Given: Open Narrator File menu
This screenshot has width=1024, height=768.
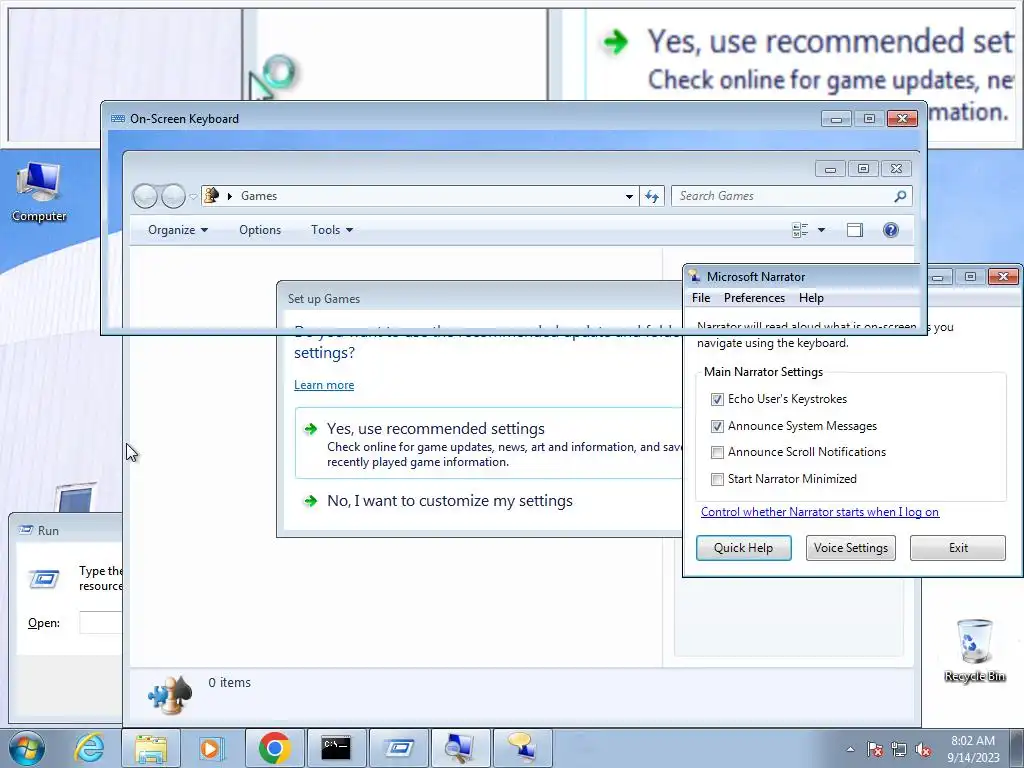Looking at the screenshot, I should (701, 298).
